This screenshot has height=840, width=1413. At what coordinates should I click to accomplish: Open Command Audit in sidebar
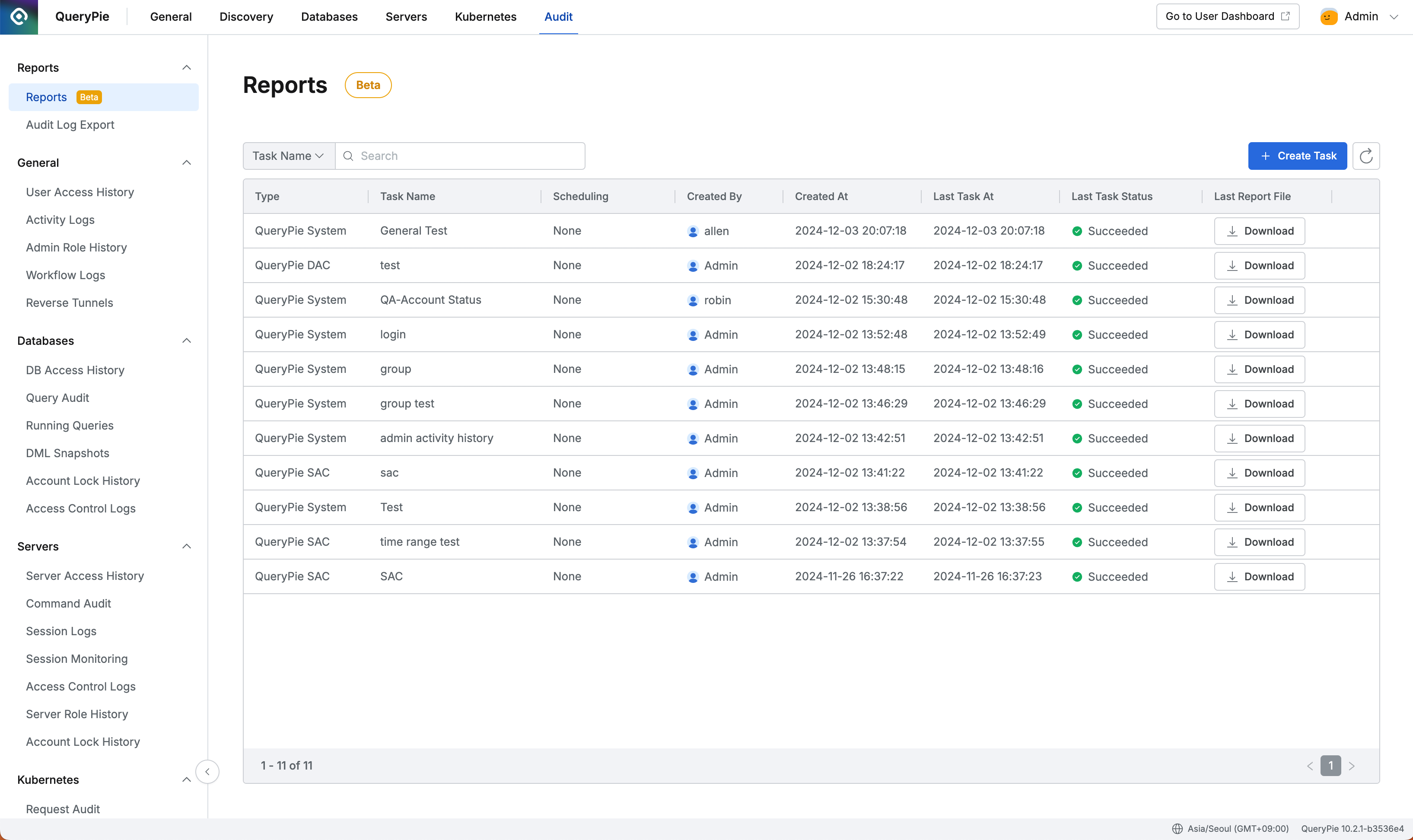click(68, 603)
